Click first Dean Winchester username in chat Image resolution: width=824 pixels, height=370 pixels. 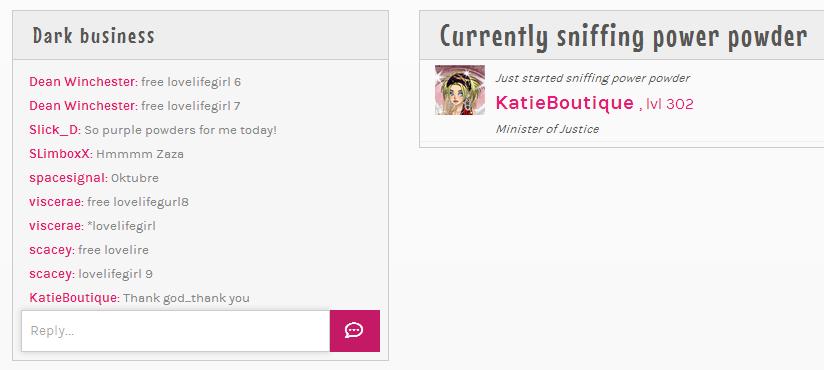(82, 82)
